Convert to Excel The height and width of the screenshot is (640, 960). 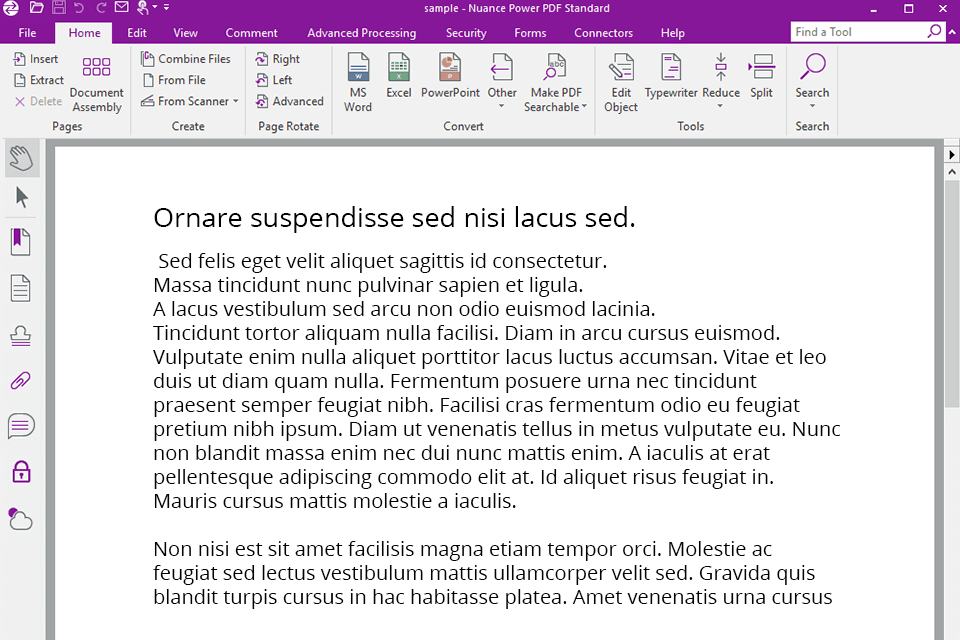399,76
